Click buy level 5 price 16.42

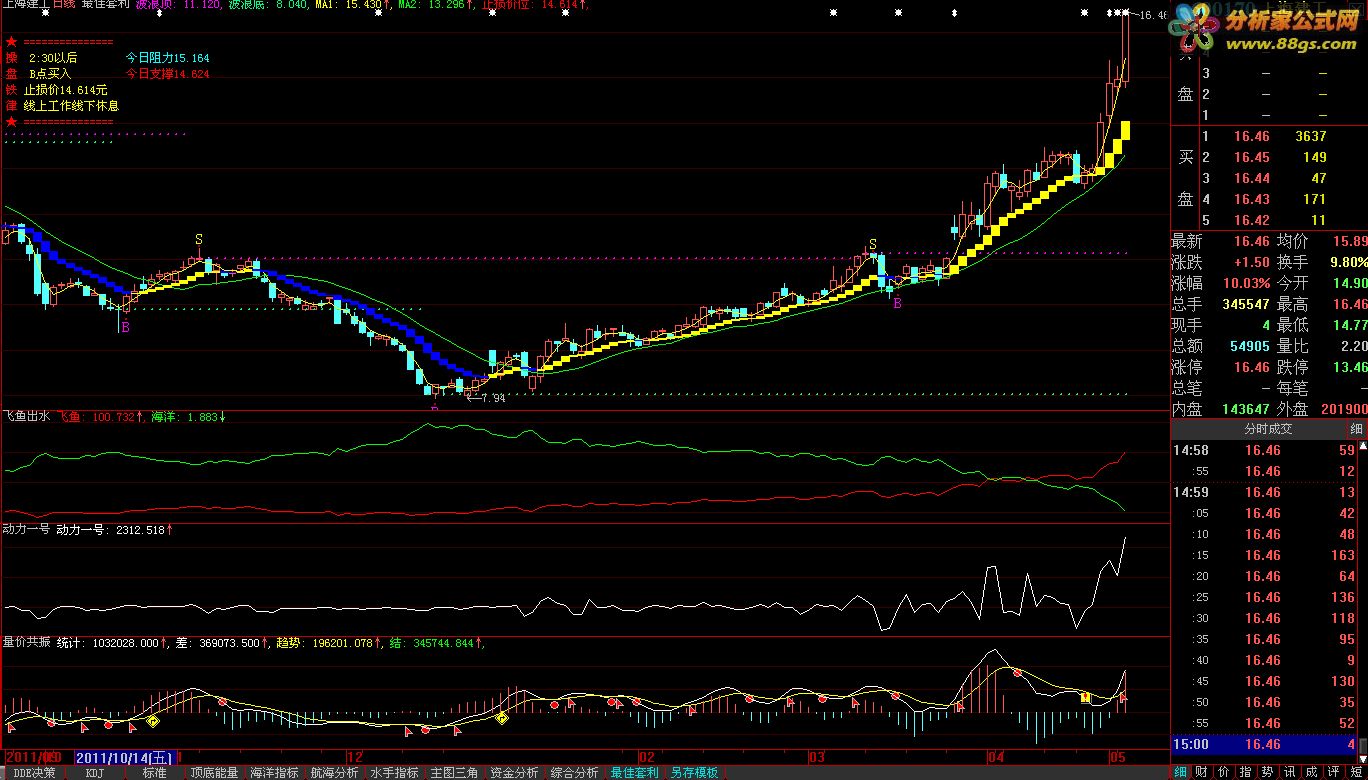pyautogui.click(x=1251, y=220)
